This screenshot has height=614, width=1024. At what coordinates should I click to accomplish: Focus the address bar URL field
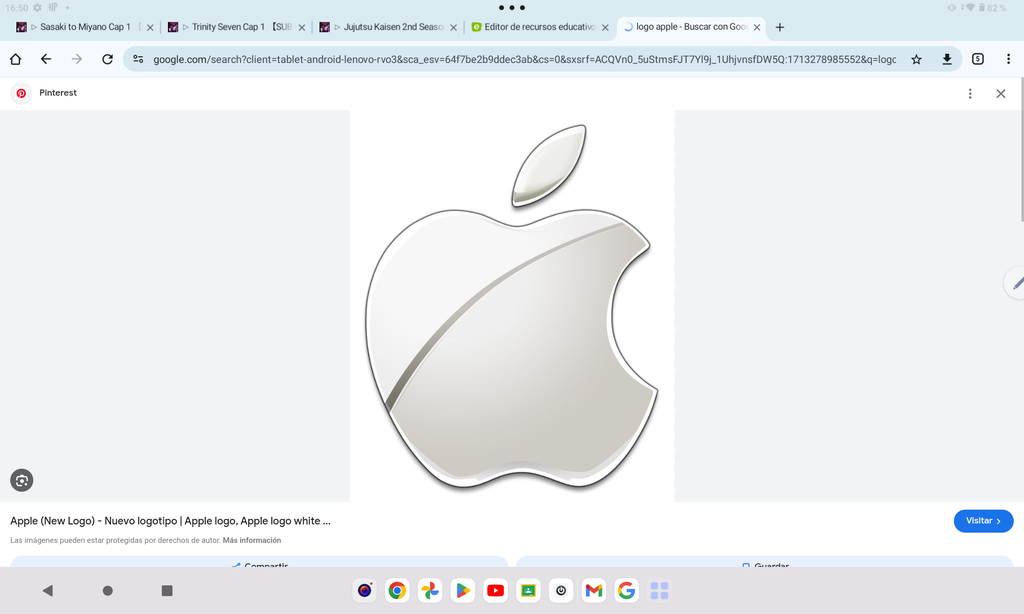[524, 59]
